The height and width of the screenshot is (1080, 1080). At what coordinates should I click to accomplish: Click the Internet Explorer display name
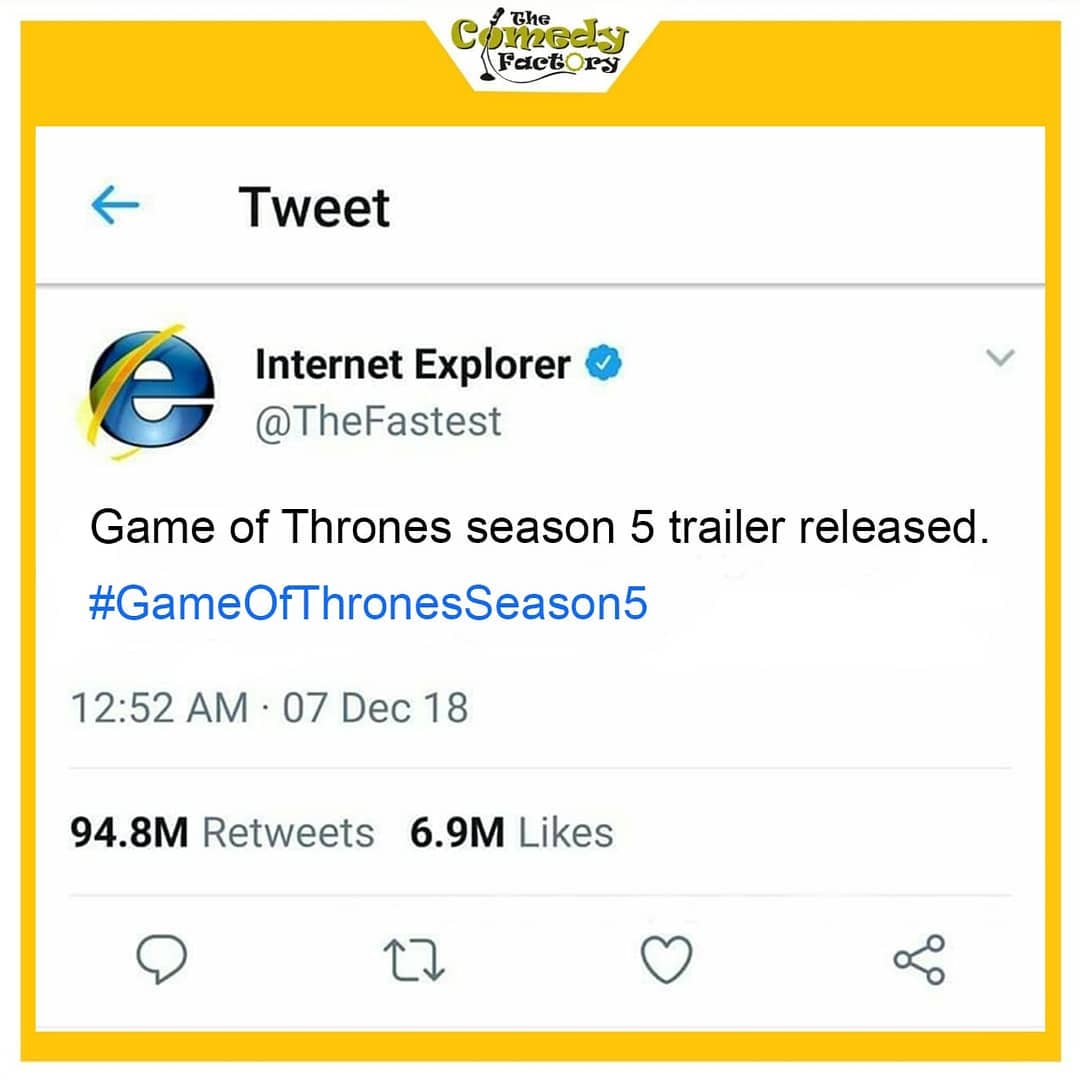[x=413, y=363]
